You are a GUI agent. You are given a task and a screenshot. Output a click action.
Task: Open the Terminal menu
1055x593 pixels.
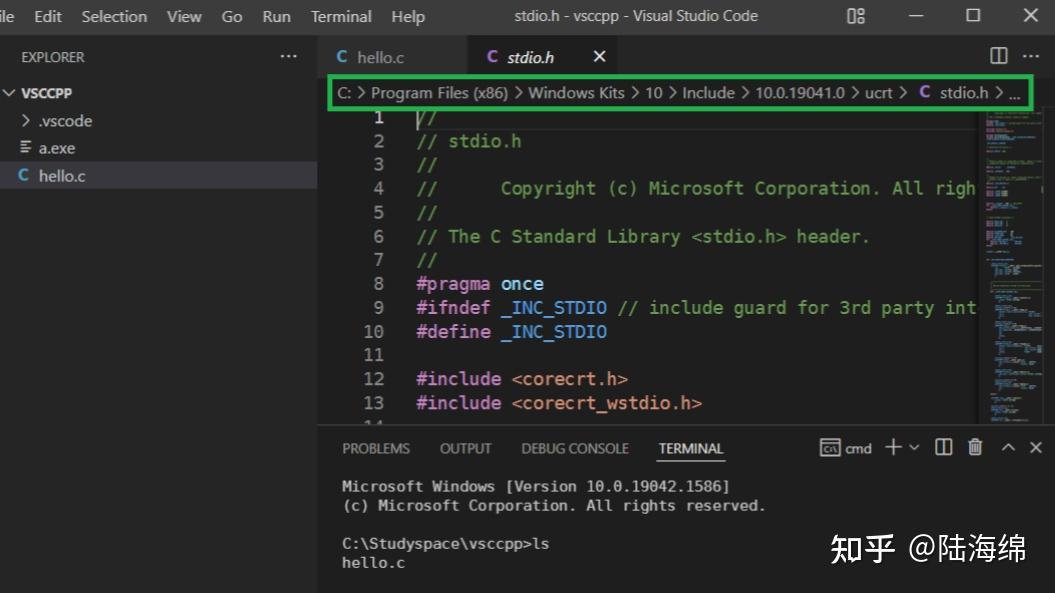point(341,16)
